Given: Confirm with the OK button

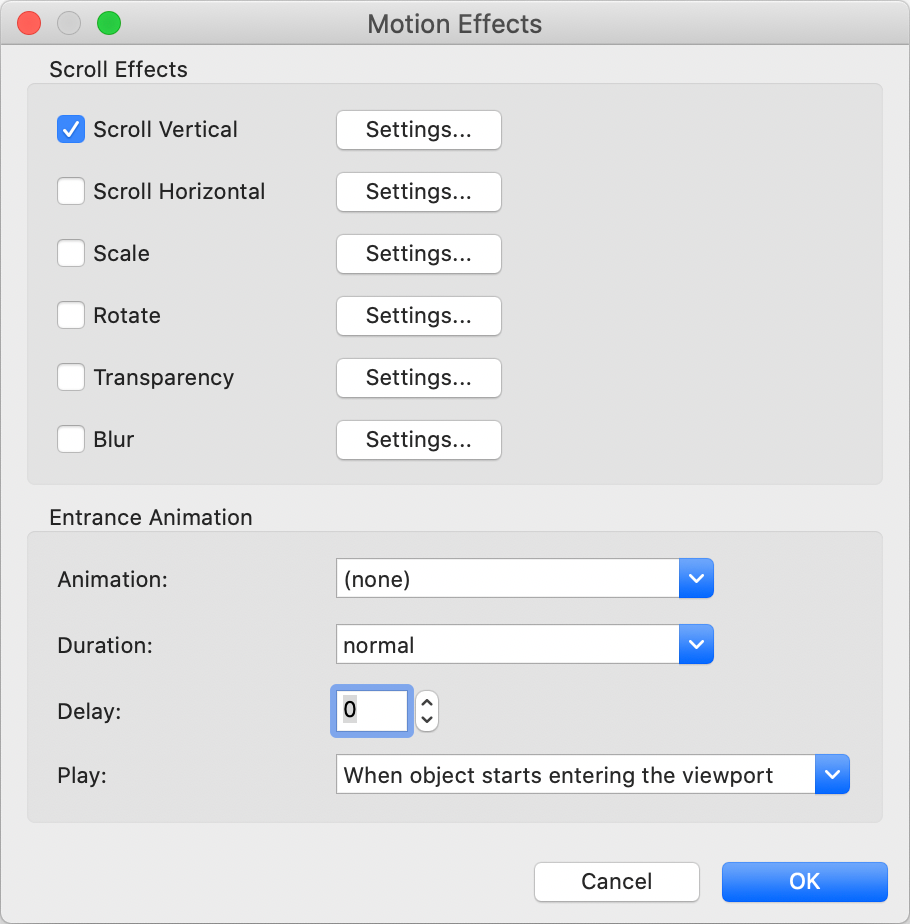Looking at the screenshot, I should pos(804,882).
